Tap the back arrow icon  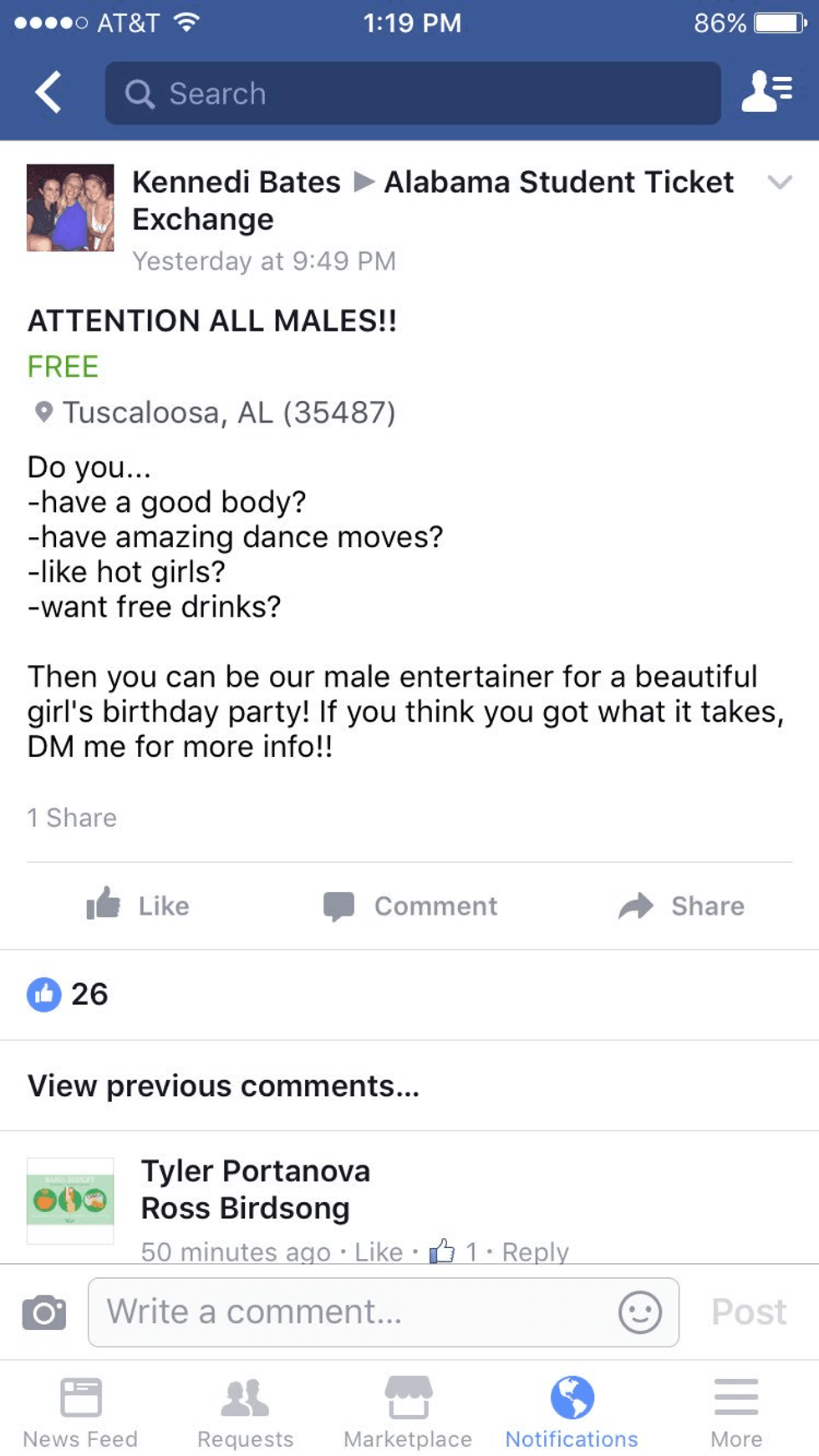tap(48, 92)
